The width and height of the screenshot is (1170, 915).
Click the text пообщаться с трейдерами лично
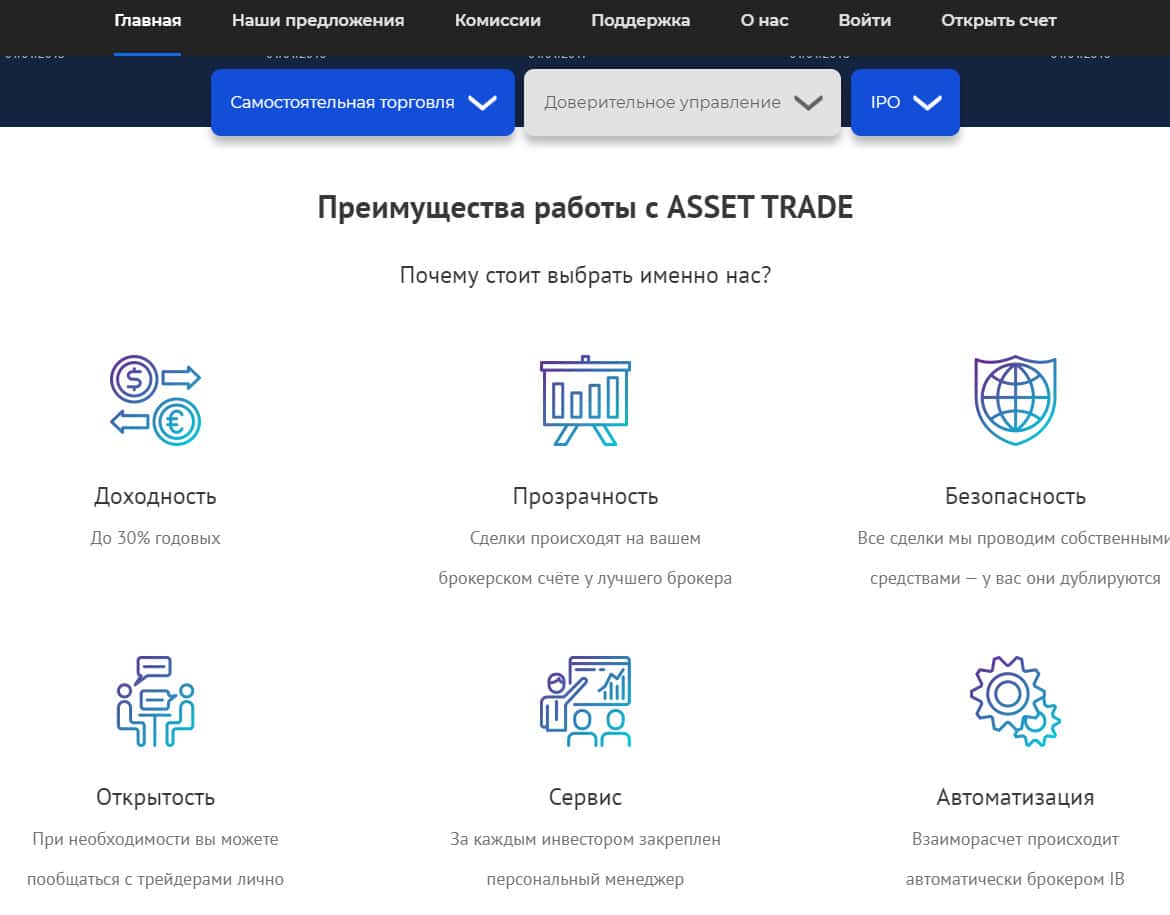click(x=155, y=879)
